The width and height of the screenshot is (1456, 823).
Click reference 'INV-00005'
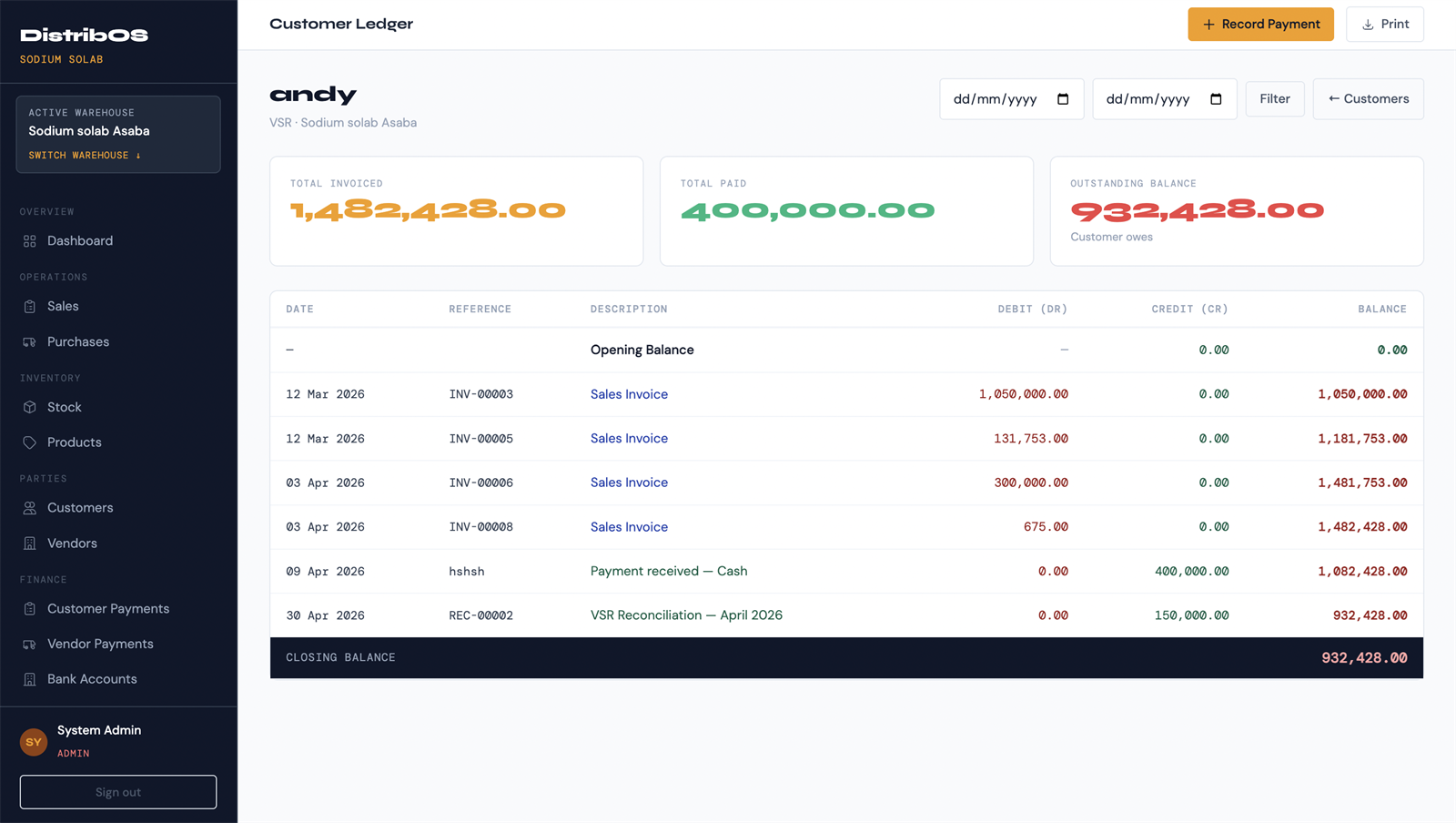pos(480,439)
